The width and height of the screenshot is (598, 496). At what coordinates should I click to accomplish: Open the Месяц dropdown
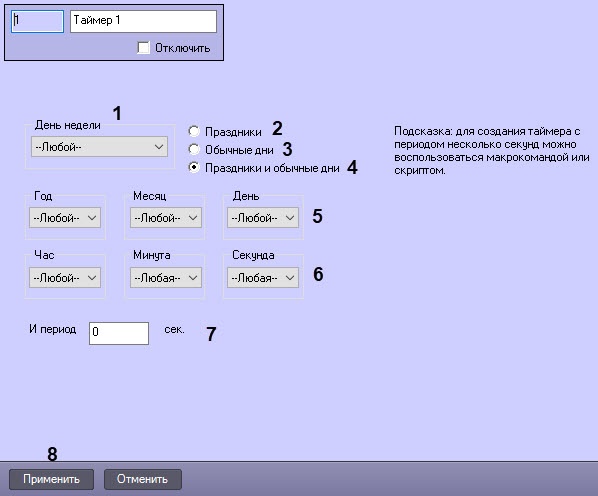coord(166,218)
